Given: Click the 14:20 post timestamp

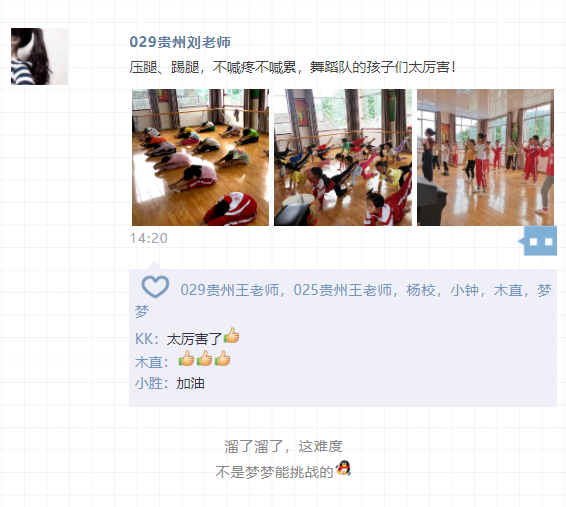Looking at the screenshot, I should (148, 238).
